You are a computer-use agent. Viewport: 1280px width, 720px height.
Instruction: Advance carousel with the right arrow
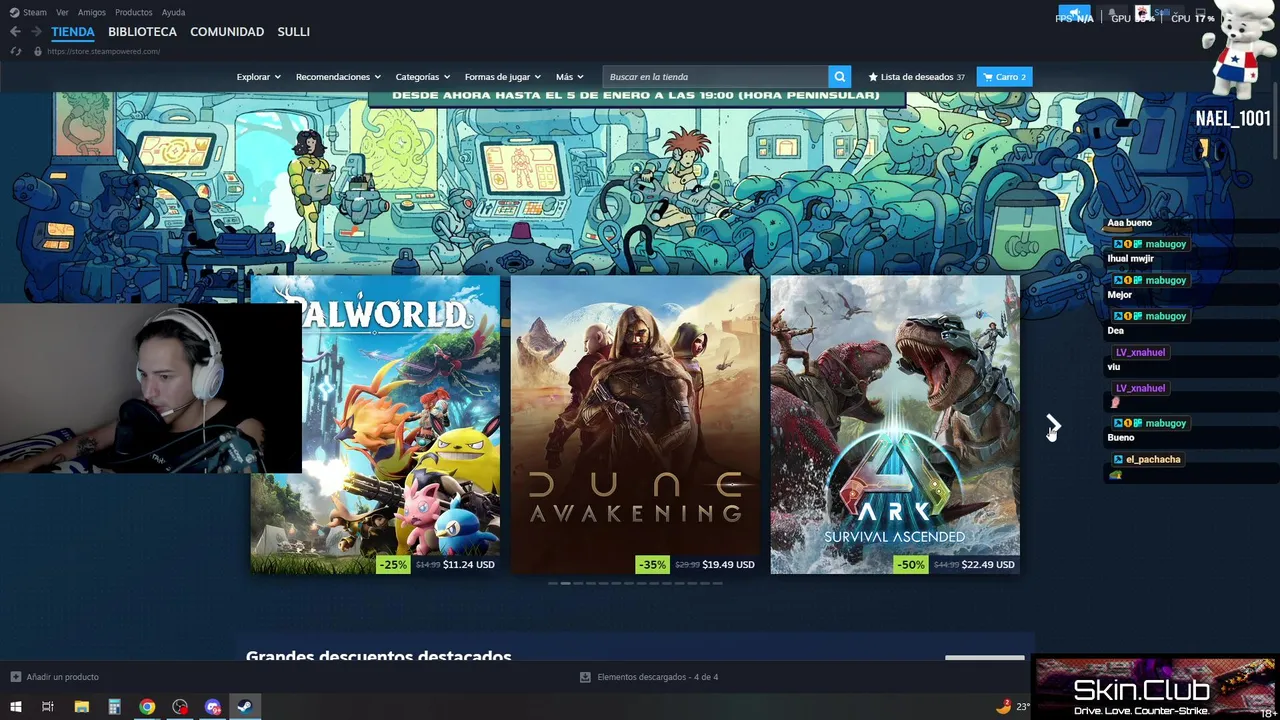(1053, 425)
